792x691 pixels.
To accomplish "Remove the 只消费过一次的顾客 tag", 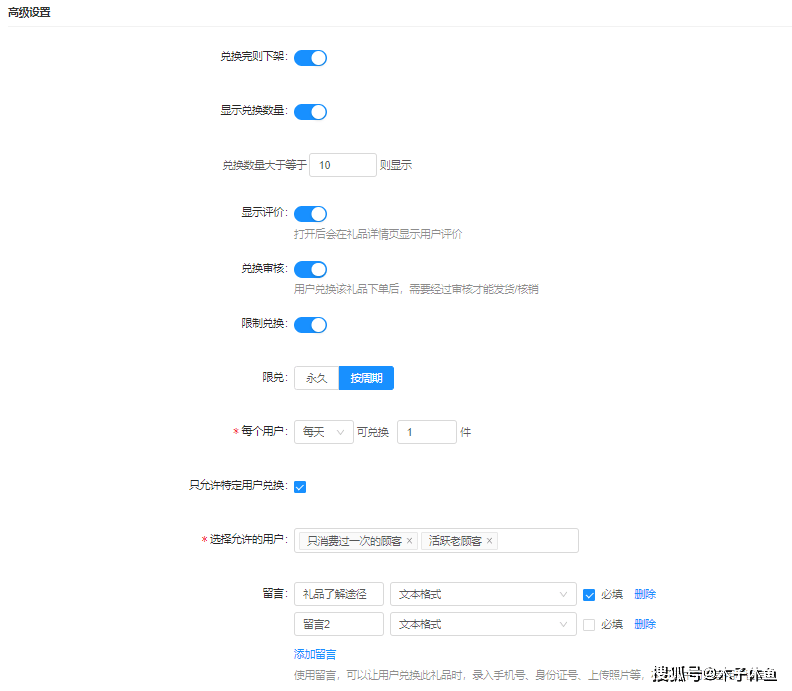I will [410, 541].
